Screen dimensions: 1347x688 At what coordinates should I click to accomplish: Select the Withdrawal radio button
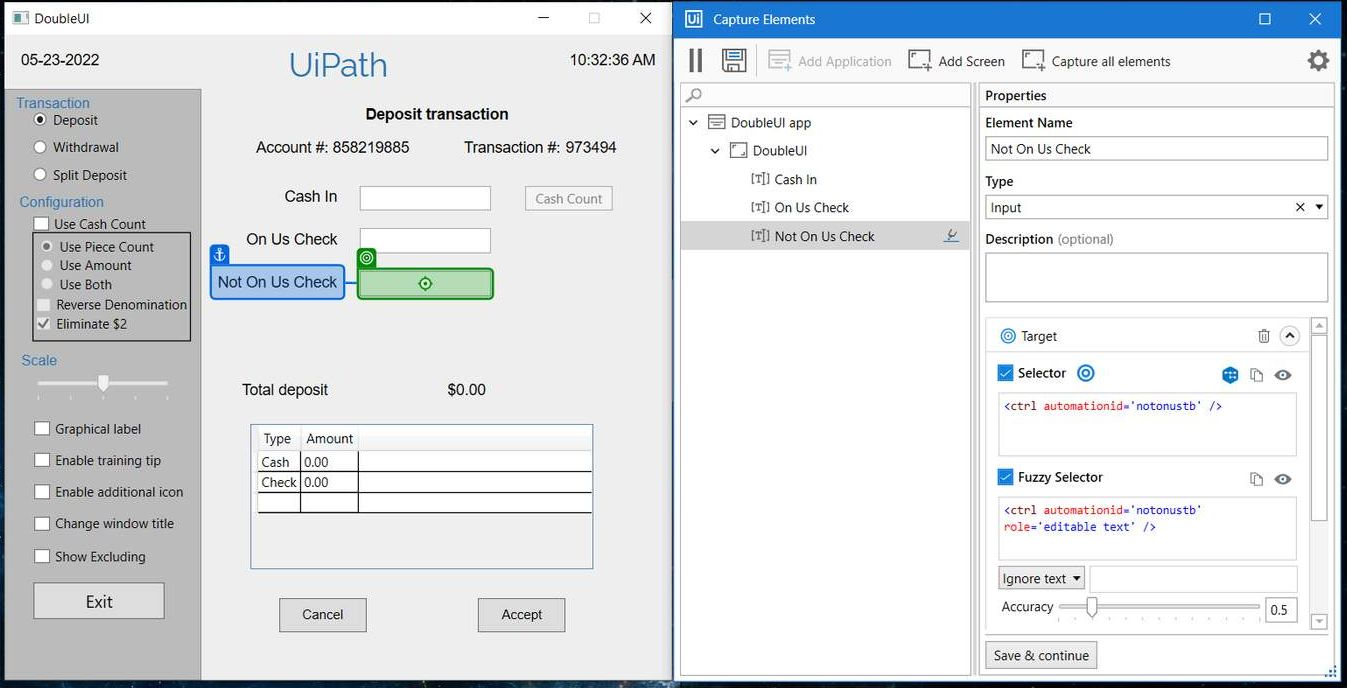pos(41,147)
